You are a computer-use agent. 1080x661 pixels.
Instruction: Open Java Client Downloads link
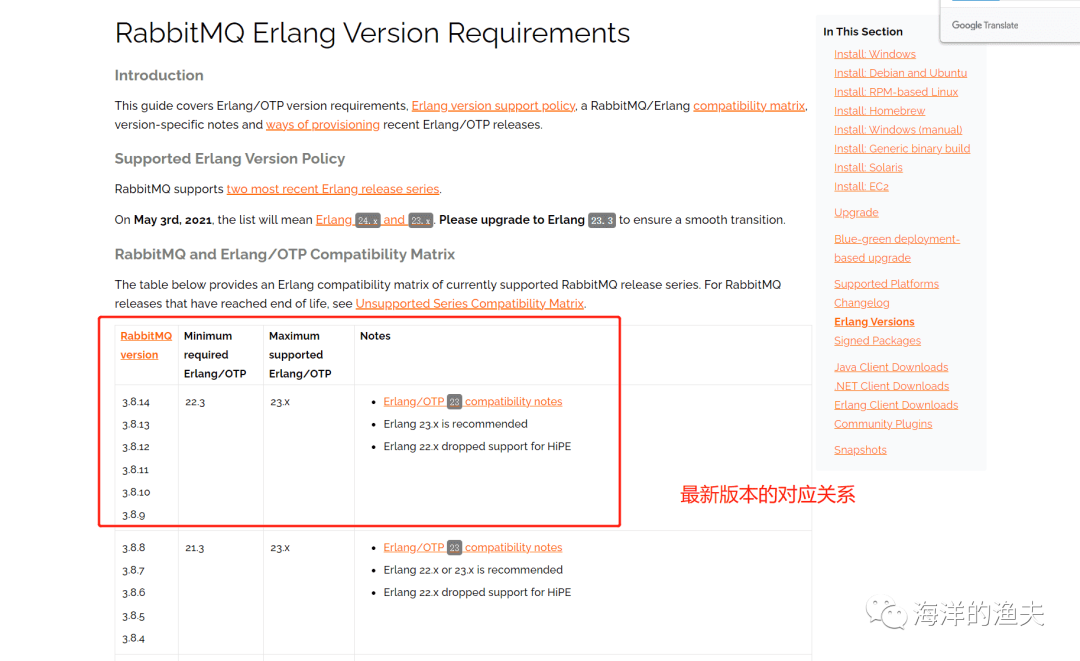tap(891, 367)
